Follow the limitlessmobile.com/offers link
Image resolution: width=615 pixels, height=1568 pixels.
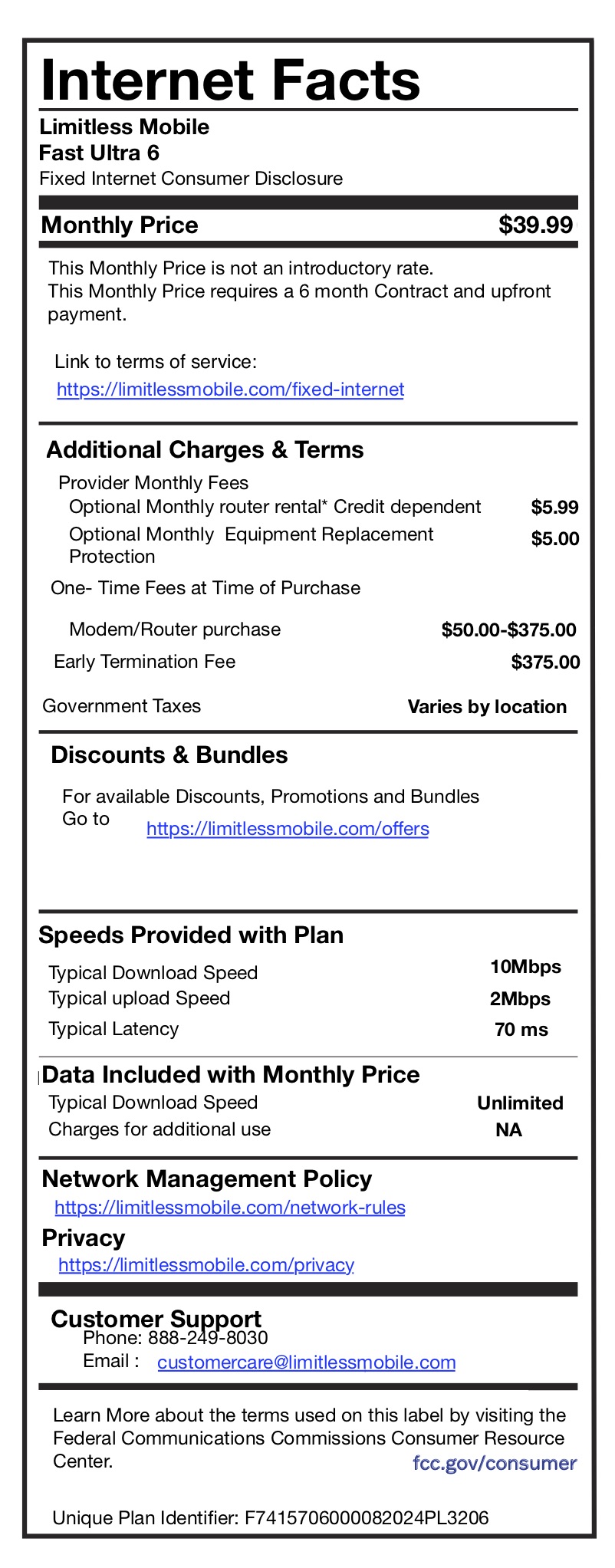pyautogui.click(x=288, y=829)
